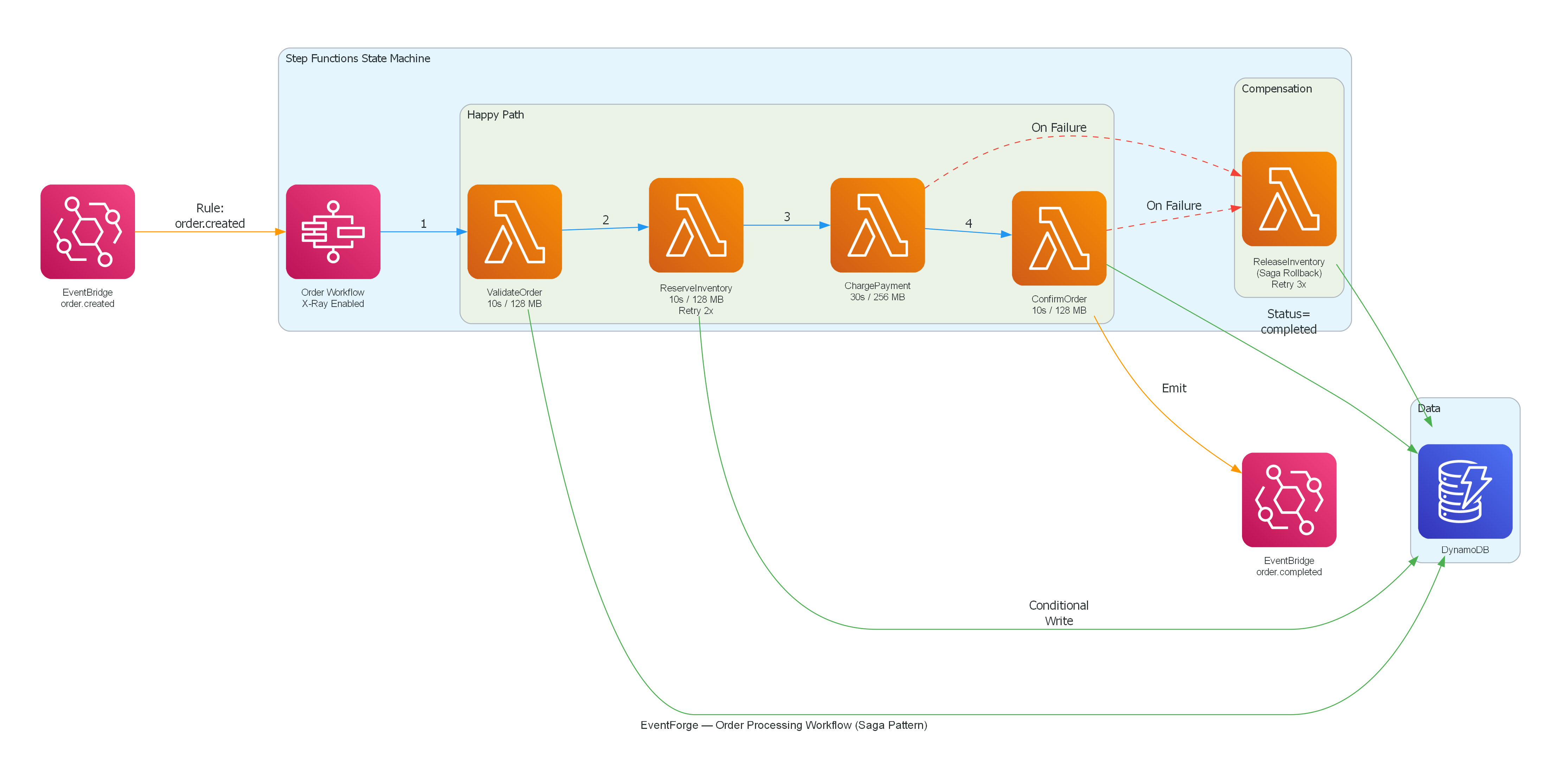Image resolution: width=1568 pixels, height=776 pixels.
Task: Click the 'DynamoDB' caption text
Action: [1465, 550]
